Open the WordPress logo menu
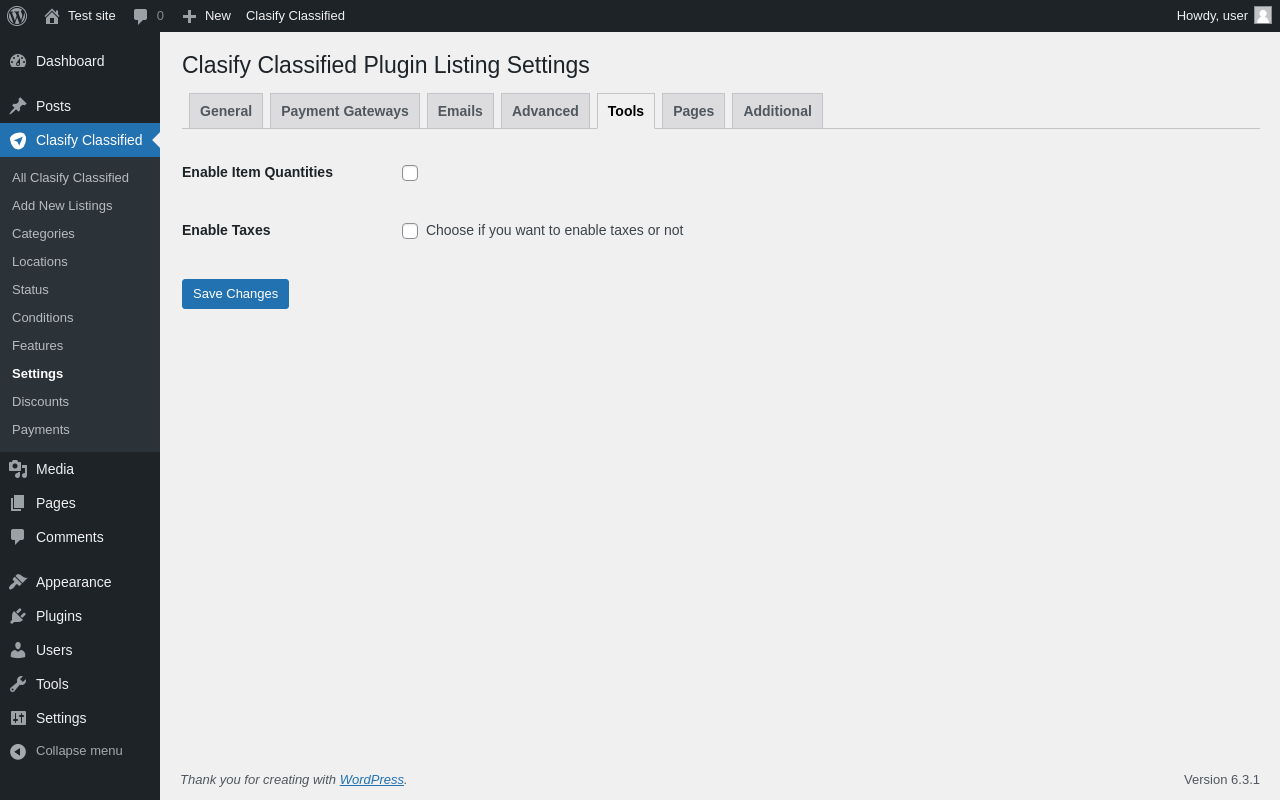The height and width of the screenshot is (800, 1280). tap(17, 16)
